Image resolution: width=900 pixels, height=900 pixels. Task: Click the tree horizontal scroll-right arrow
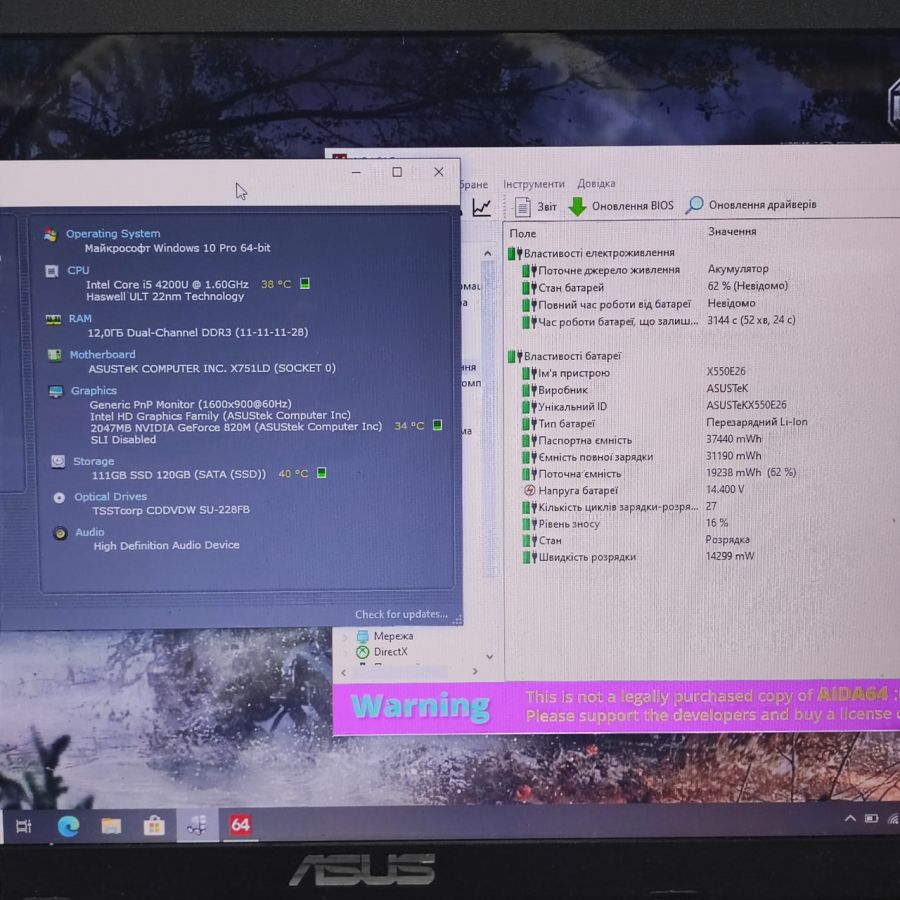tap(475, 671)
